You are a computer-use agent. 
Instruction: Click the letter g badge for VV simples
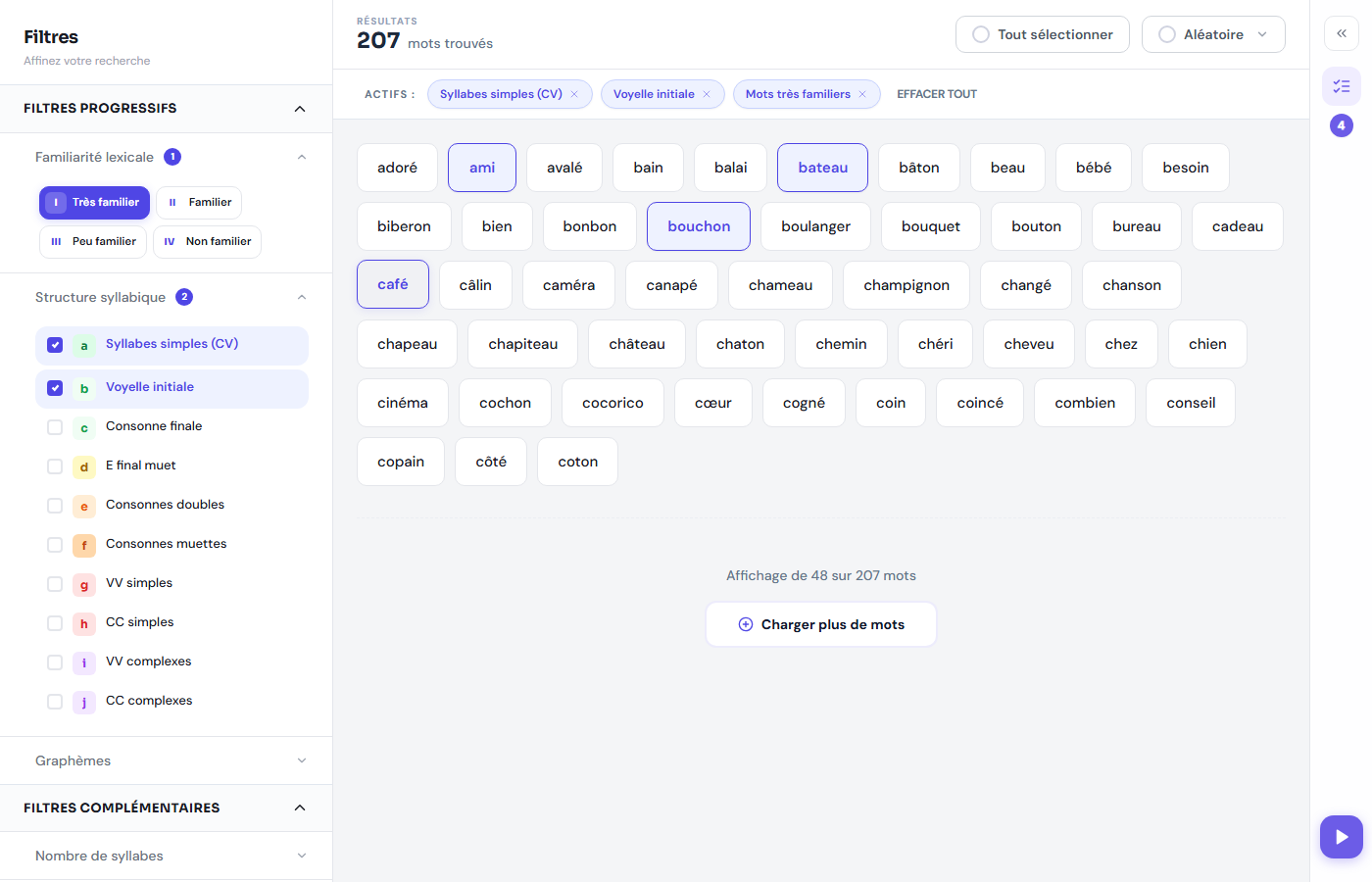coord(84,584)
